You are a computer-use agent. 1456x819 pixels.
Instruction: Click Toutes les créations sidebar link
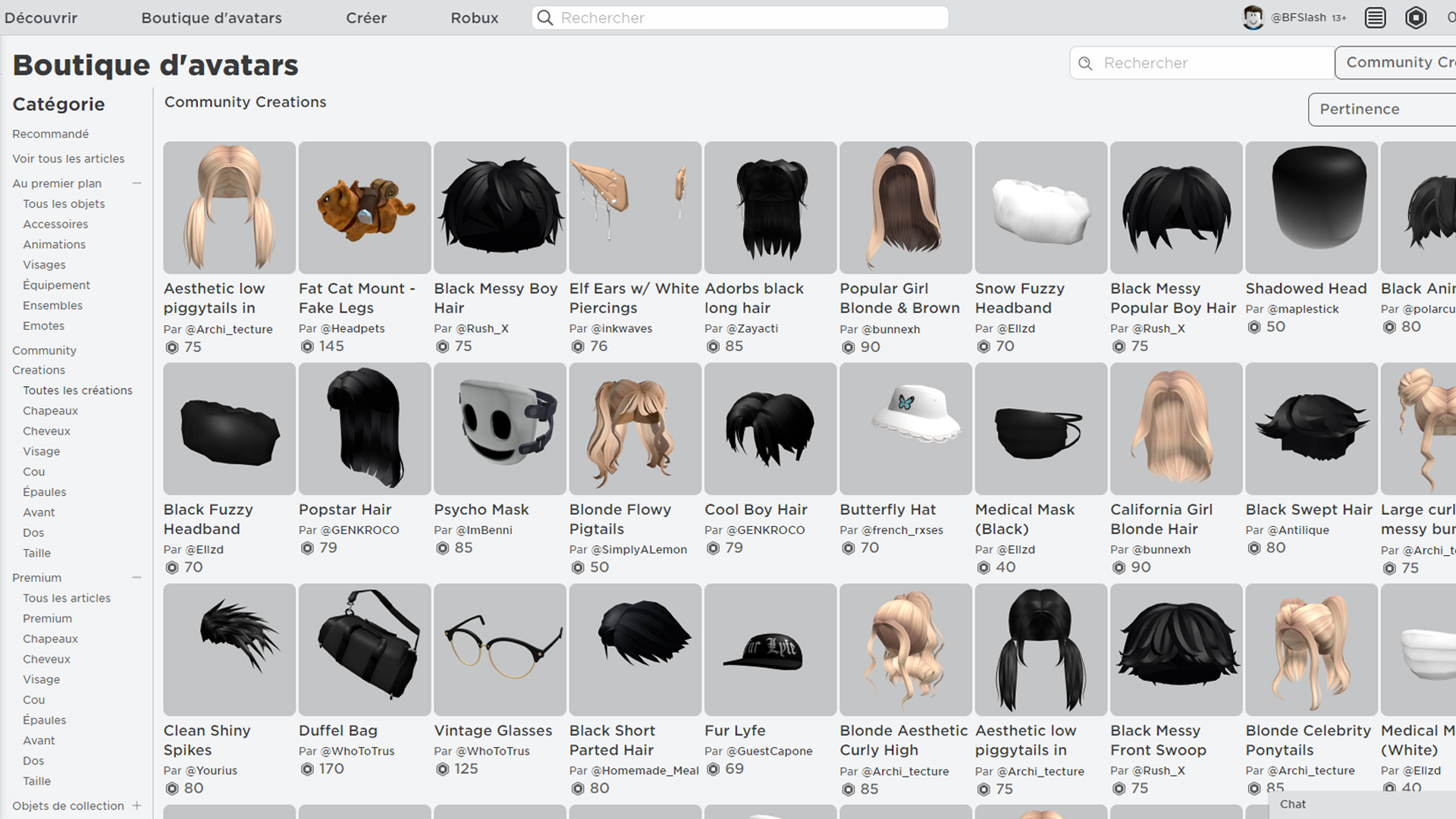(x=77, y=390)
